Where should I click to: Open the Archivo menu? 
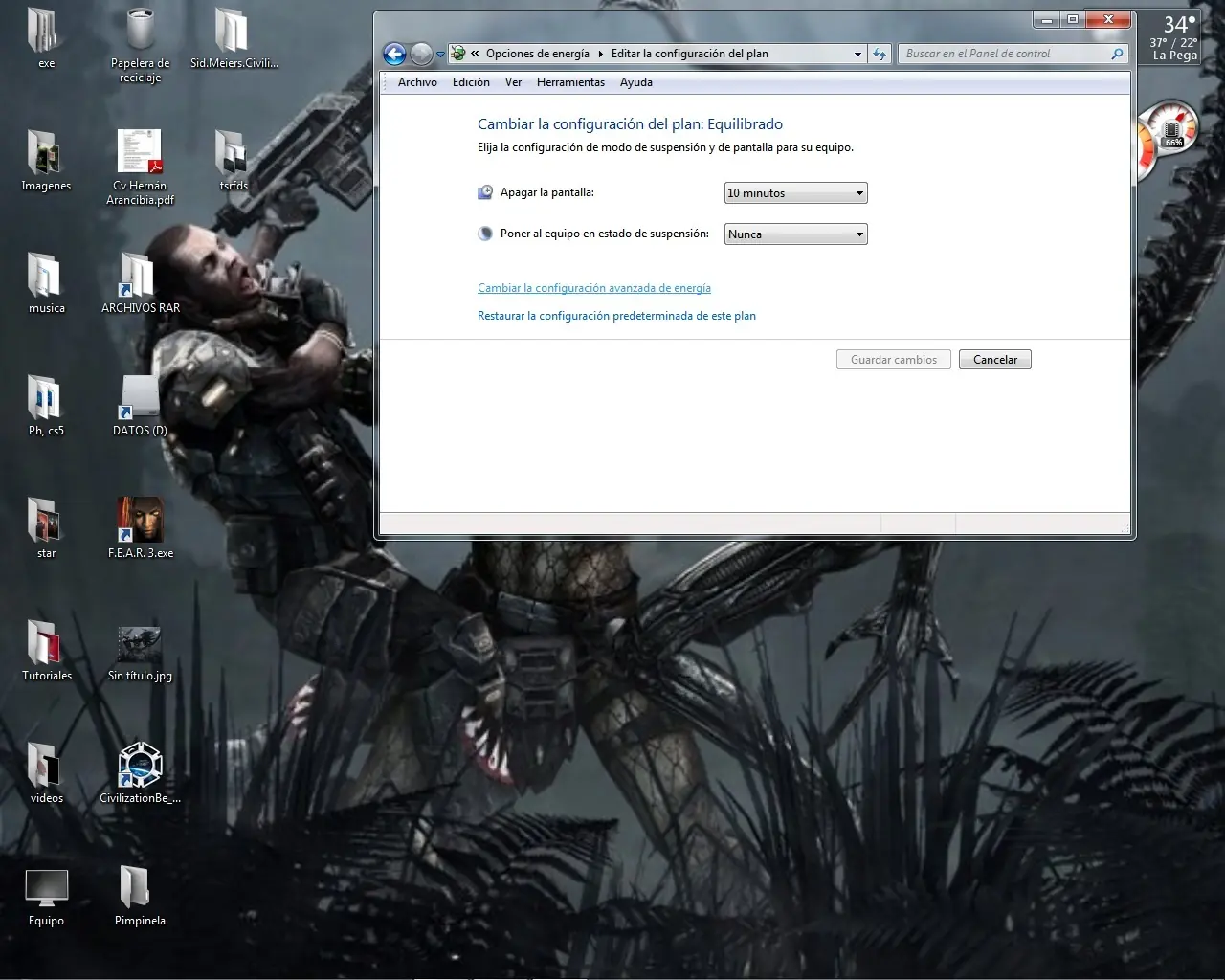click(417, 82)
